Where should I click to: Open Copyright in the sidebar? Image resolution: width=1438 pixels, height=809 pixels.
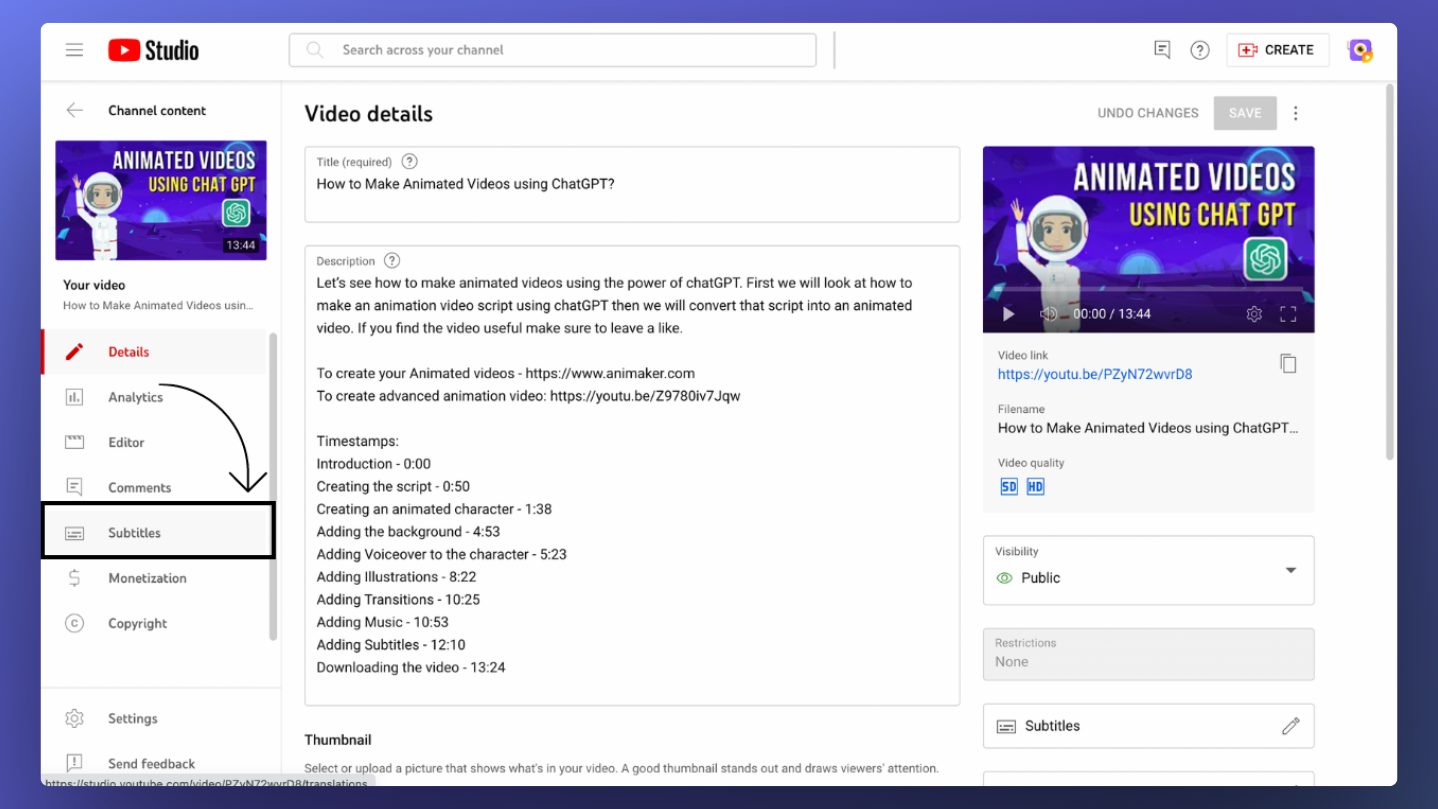coord(153,623)
